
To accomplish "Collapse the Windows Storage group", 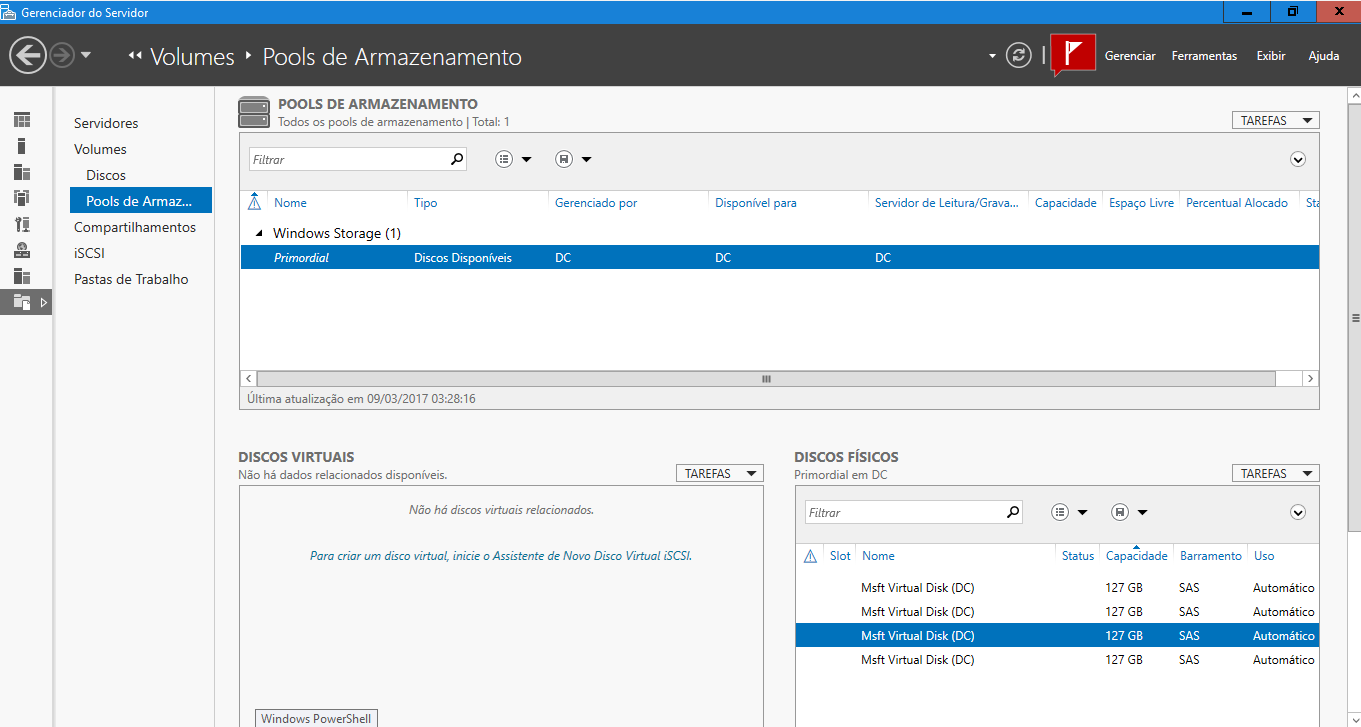I will click(260, 234).
